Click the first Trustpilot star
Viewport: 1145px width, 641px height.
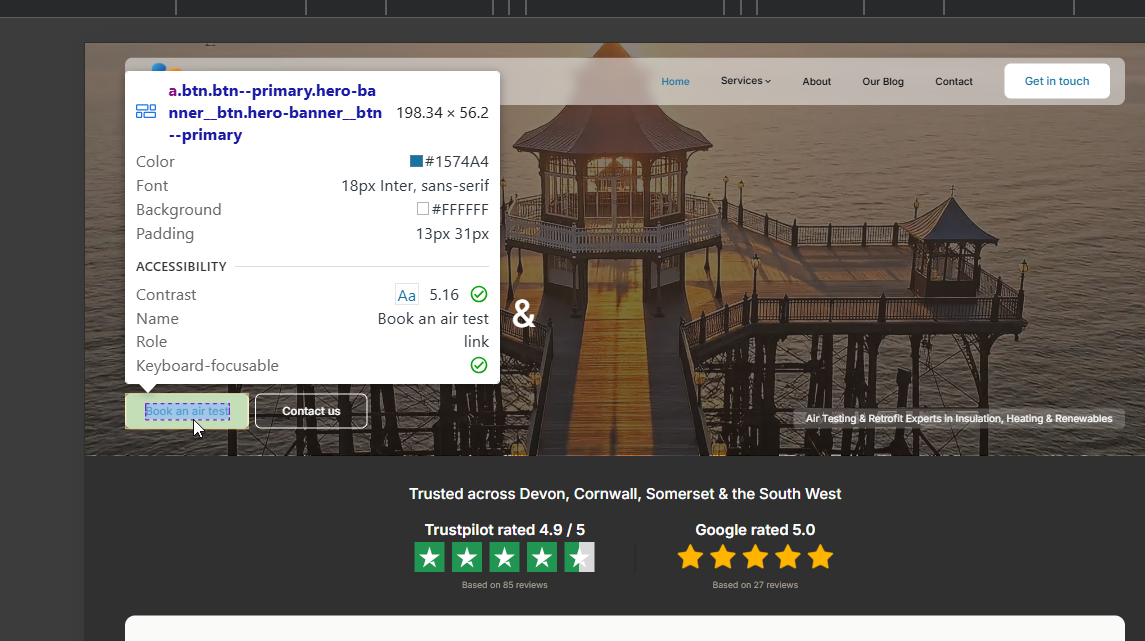coord(429,557)
